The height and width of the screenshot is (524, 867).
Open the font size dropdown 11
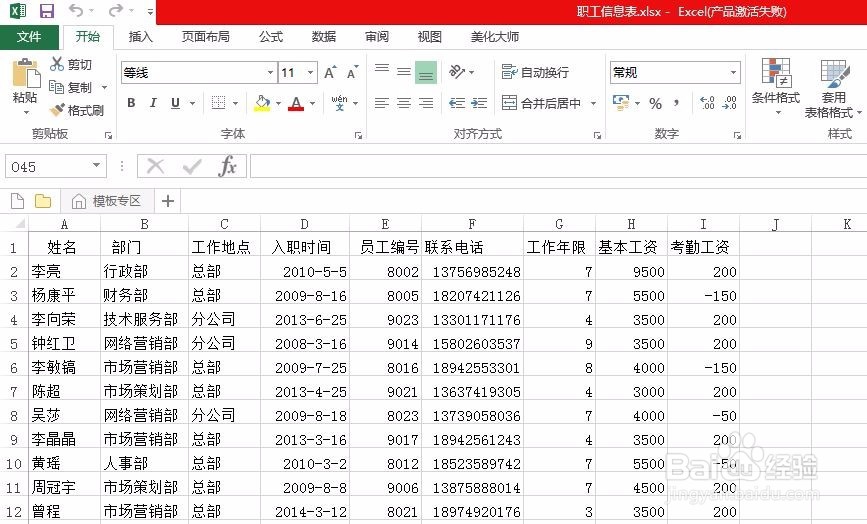[x=311, y=72]
